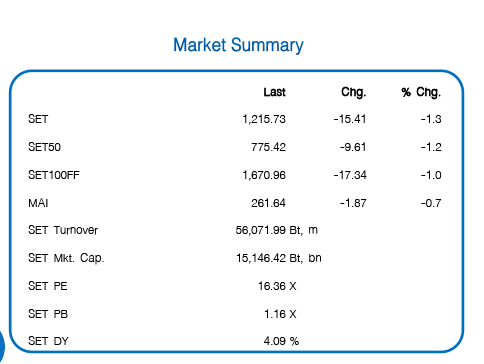Click the SET DY label
This screenshot has height=364, width=484.
click(48, 341)
